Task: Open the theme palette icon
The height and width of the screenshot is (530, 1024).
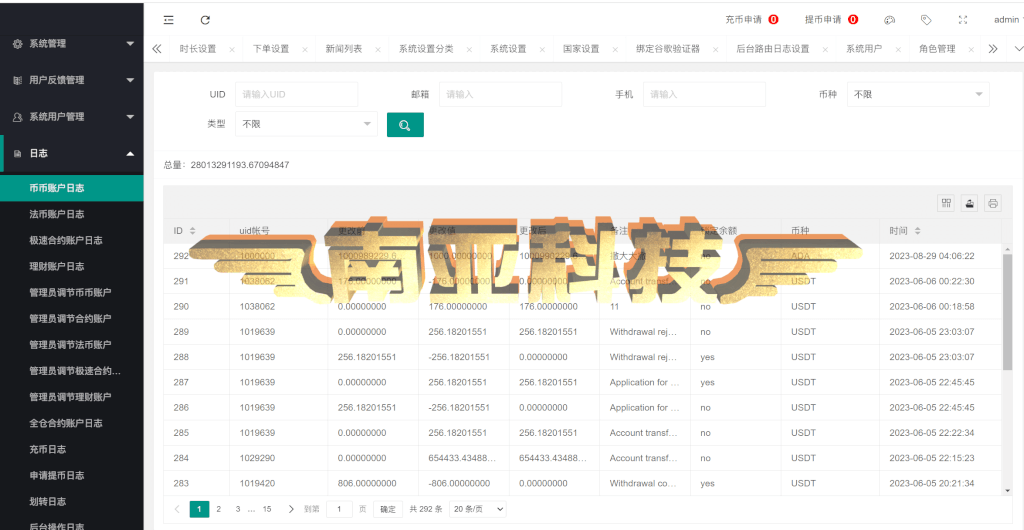Action: click(x=889, y=20)
